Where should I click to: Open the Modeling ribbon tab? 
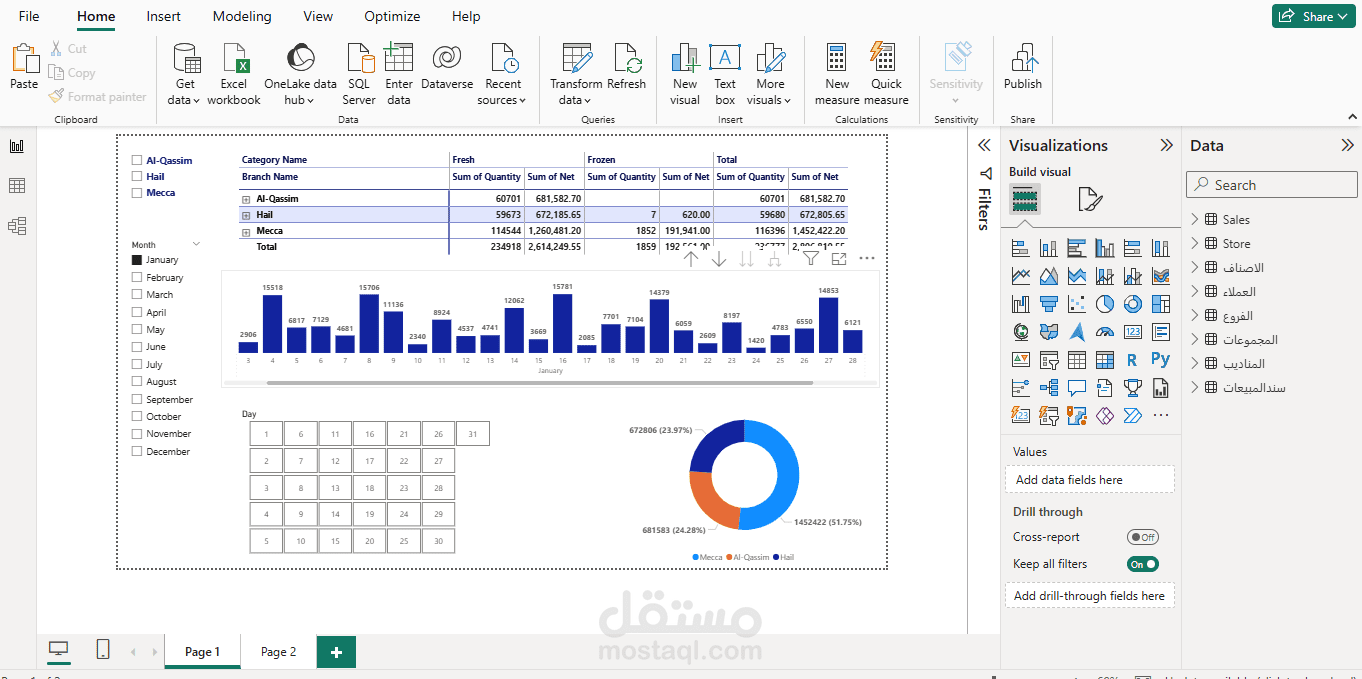coord(242,16)
